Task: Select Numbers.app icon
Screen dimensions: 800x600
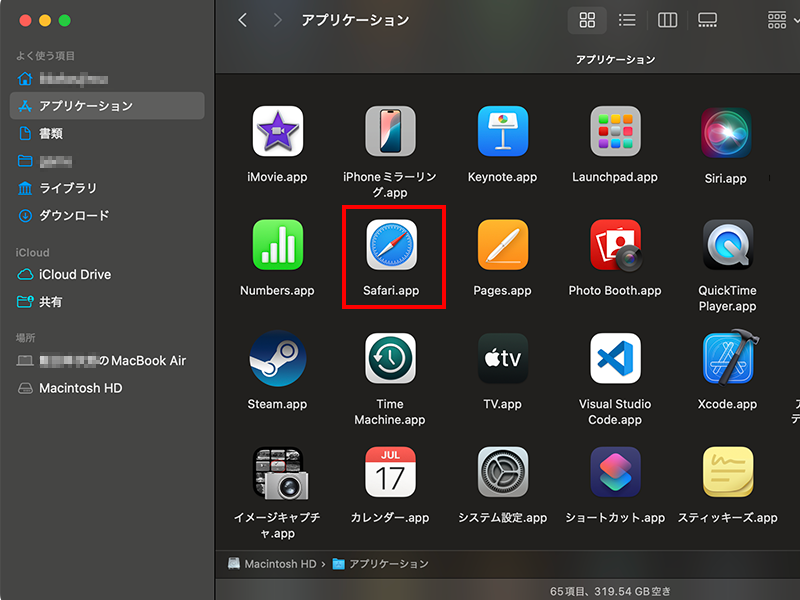Action: 278,245
